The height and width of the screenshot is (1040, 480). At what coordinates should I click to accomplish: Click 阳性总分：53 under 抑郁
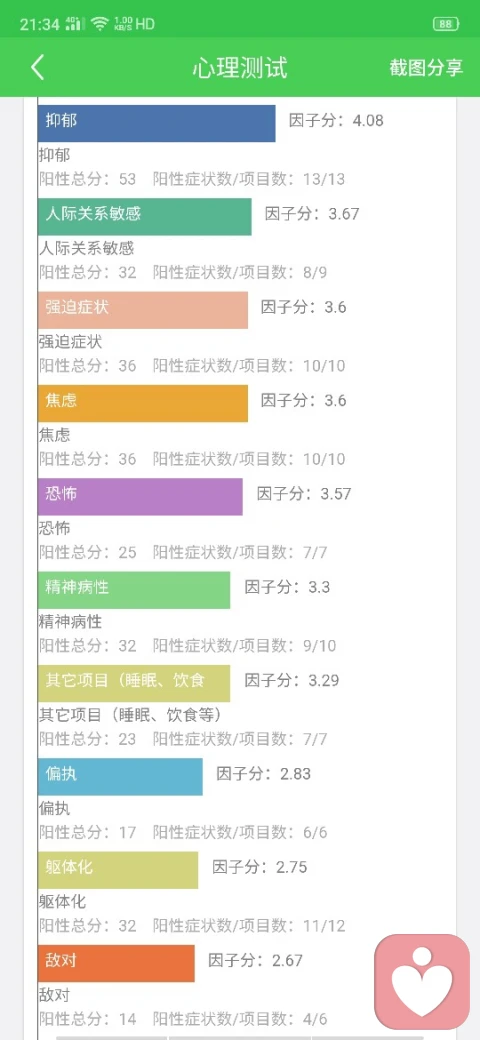tap(88, 179)
